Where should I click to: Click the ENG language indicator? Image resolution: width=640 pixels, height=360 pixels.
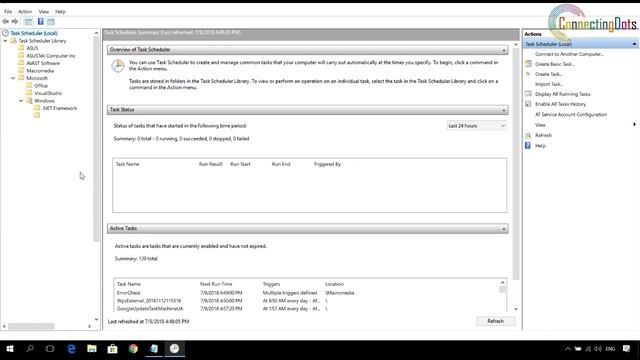click(x=610, y=349)
